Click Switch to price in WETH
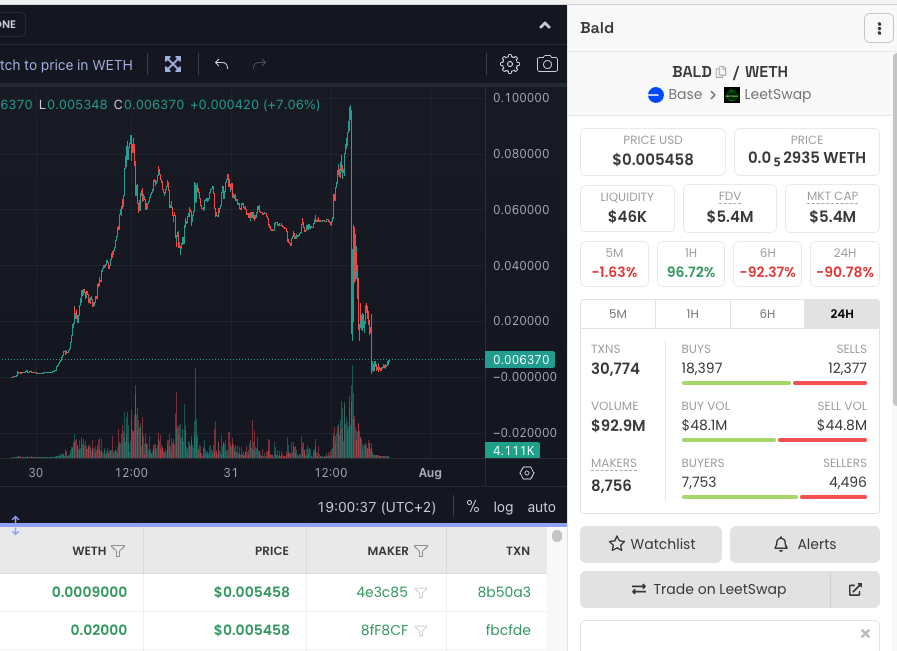Screen dimensions: 897x651 point(66,65)
